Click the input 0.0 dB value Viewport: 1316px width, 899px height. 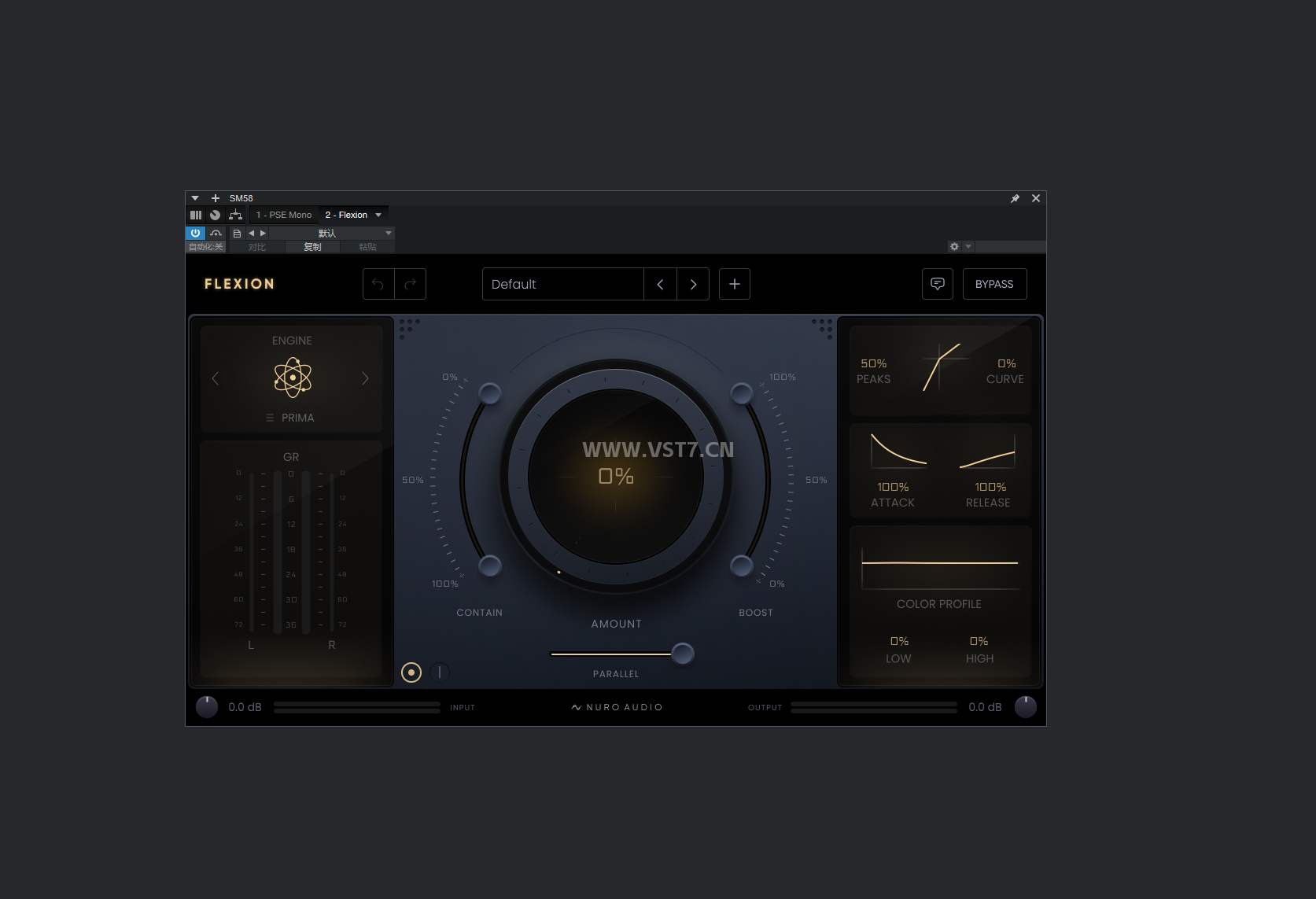245,707
